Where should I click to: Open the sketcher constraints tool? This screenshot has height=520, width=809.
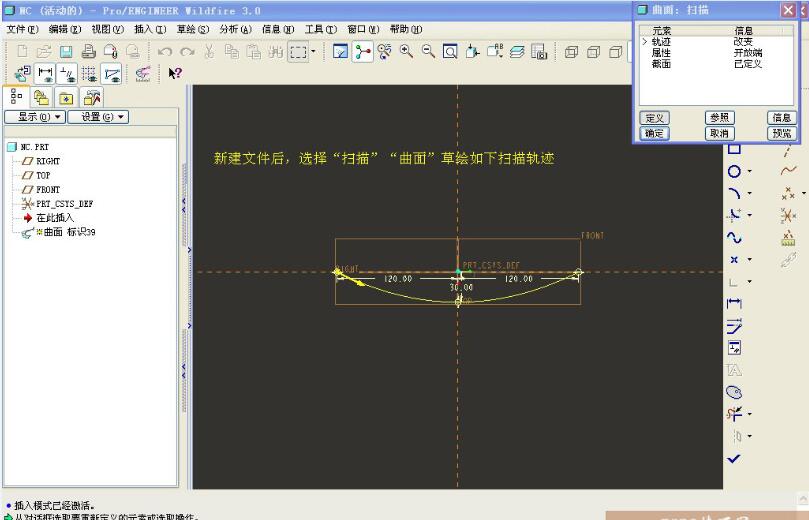[x=734, y=348]
